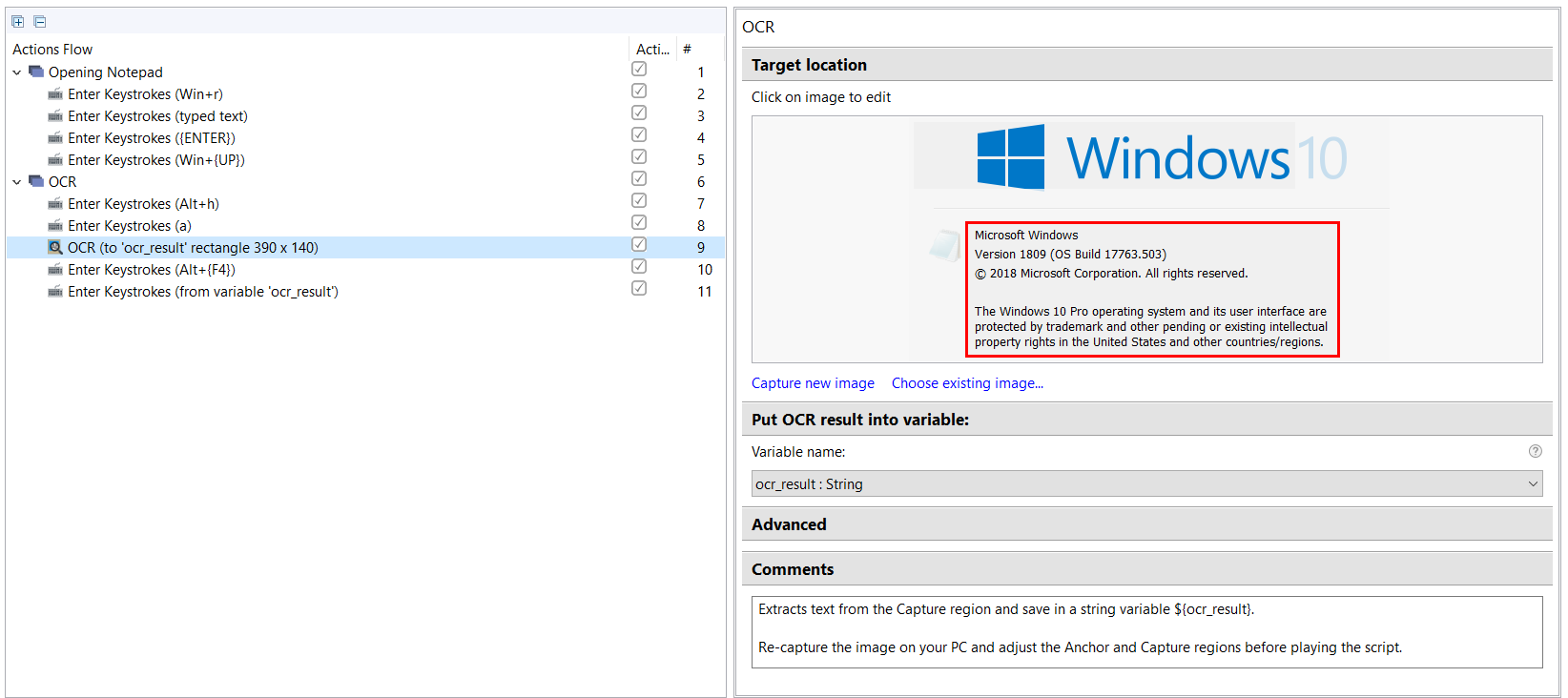Disable the Win+{UP} keystroke action checkbox
Image resolution: width=1568 pixels, height=698 pixels.
click(639, 156)
